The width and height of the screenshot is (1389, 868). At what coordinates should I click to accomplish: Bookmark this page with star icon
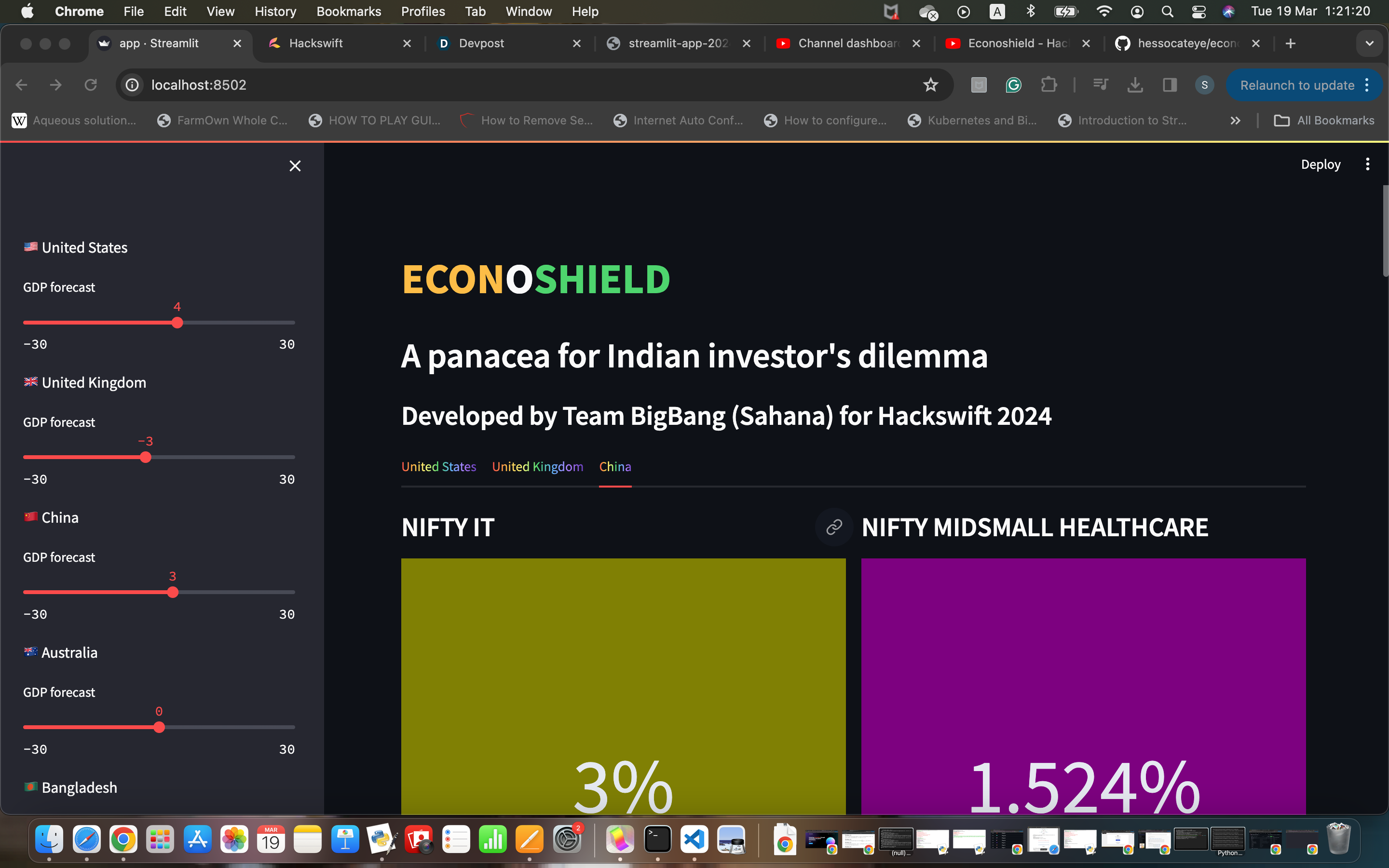click(930, 85)
